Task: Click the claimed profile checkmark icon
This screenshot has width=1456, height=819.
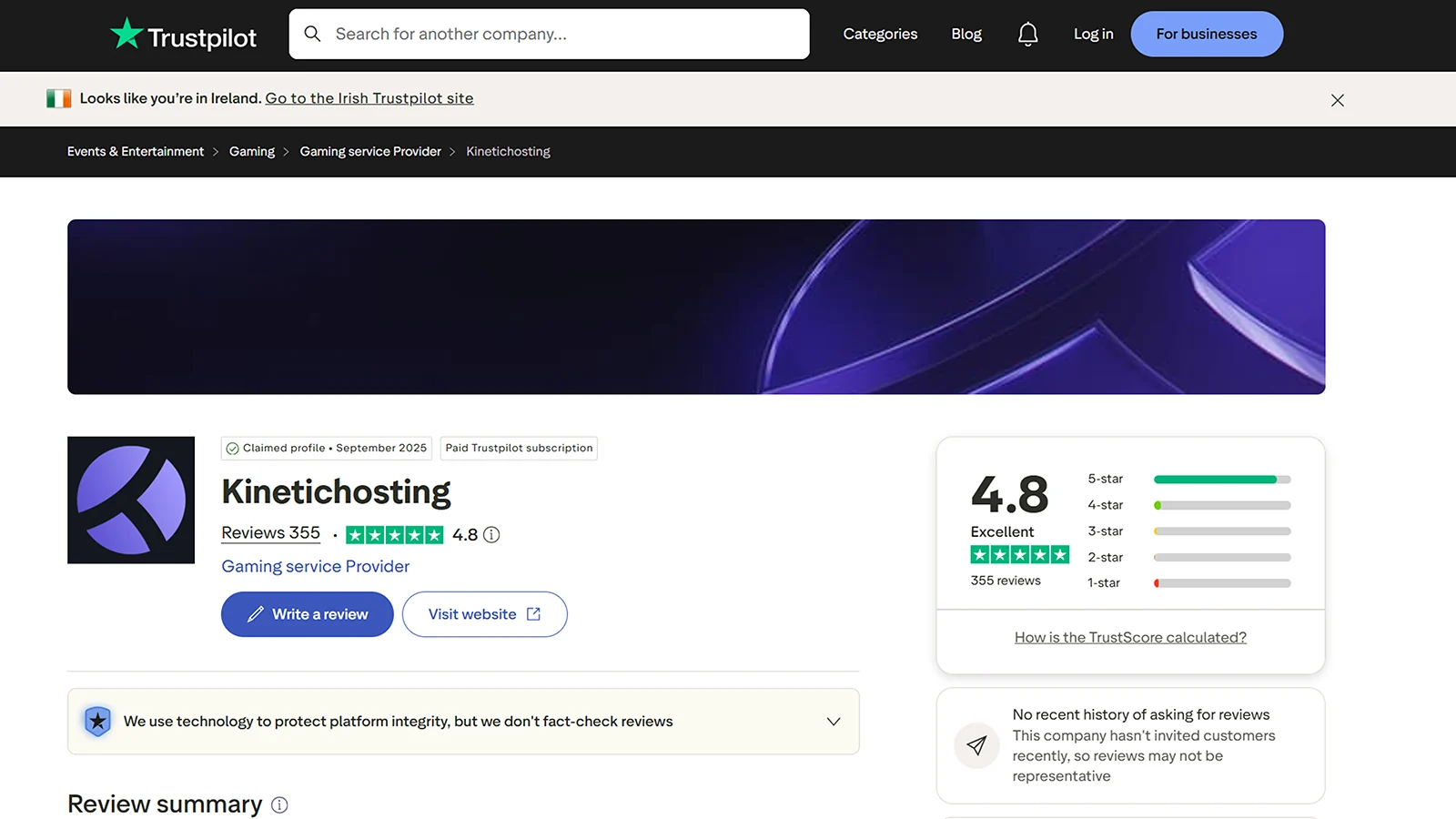Action: pyautogui.click(x=232, y=449)
